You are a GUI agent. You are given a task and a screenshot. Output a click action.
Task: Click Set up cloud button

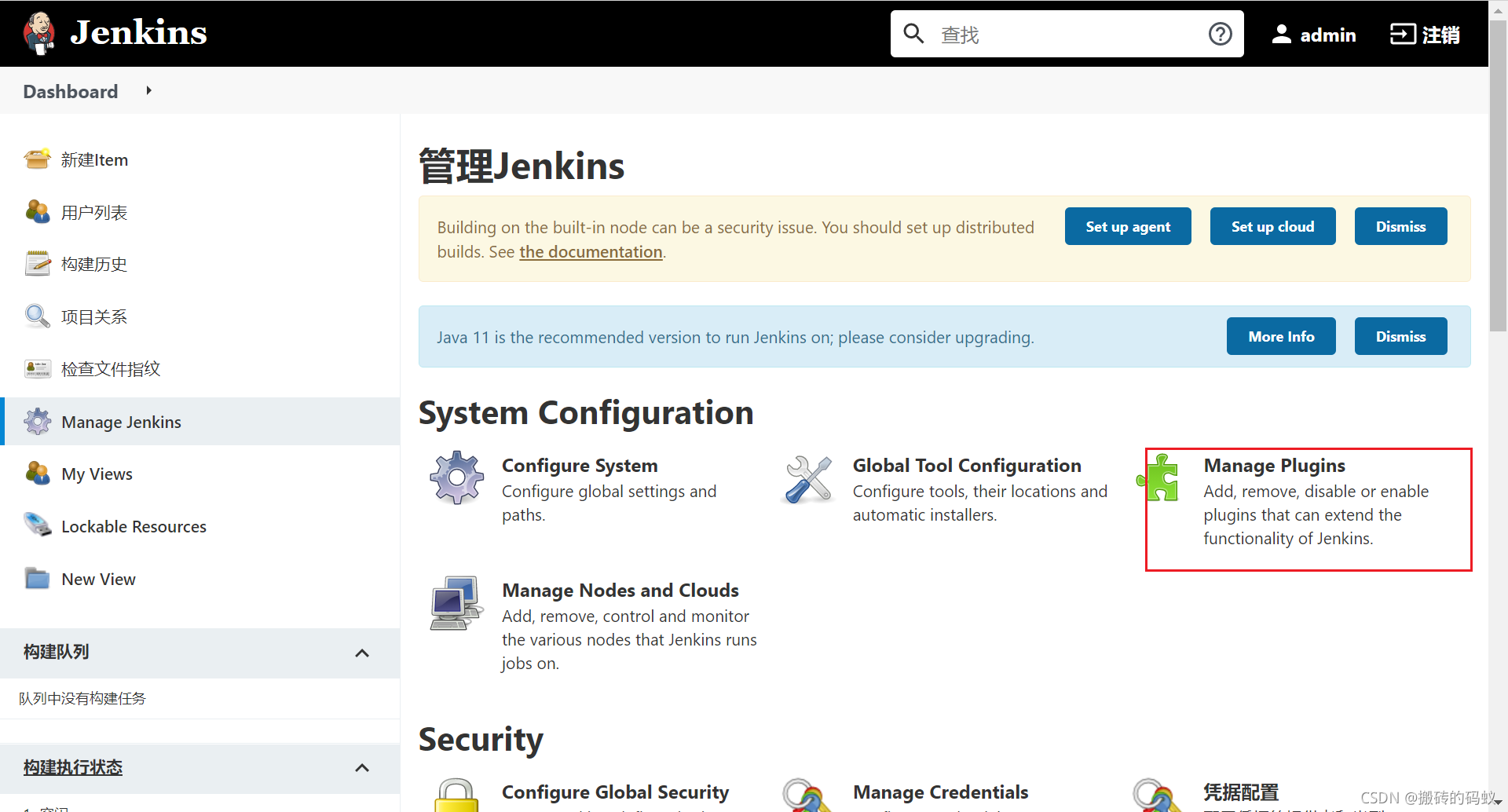pos(1272,226)
